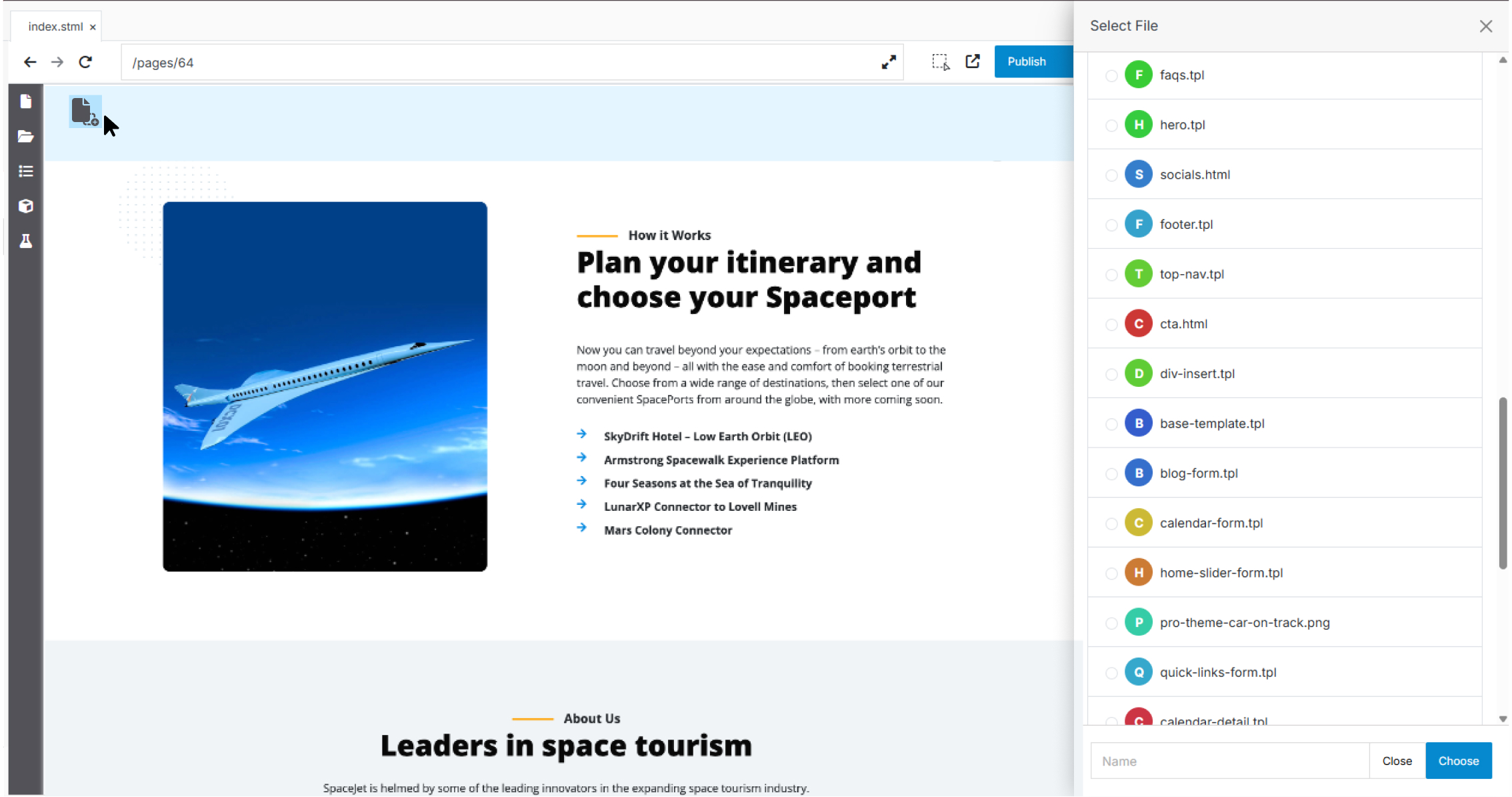Select the faqs.tpl radio button

coord(1111,75)
